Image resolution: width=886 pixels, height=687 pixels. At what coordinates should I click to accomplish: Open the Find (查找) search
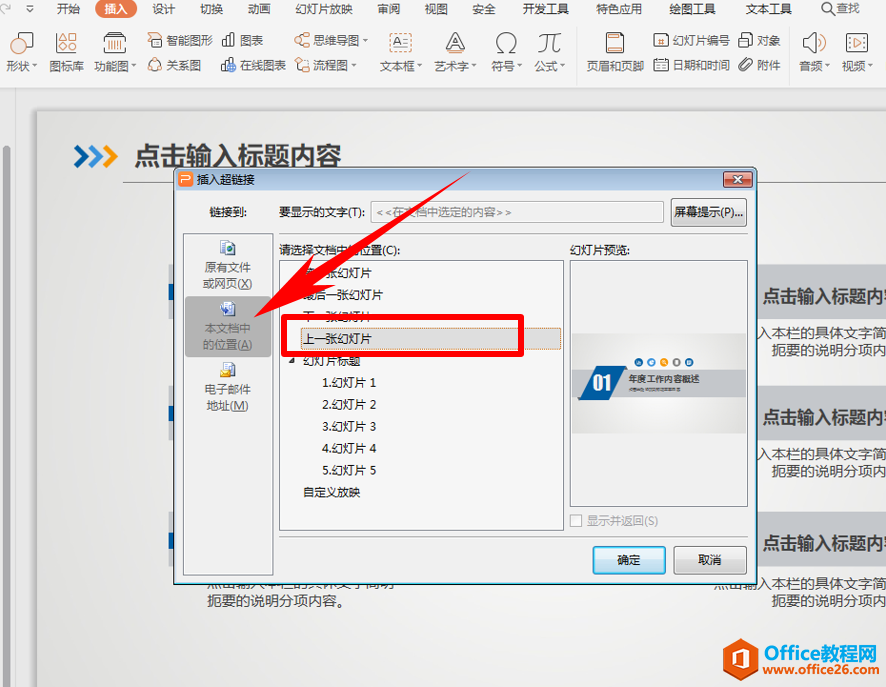pyautogui.click(x=840, y=9)
